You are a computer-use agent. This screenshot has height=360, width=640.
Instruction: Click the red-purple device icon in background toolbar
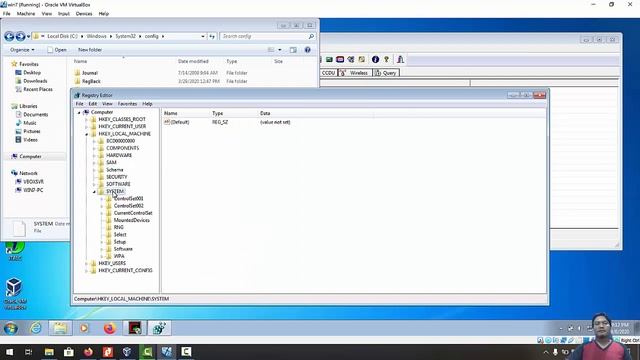340,60
